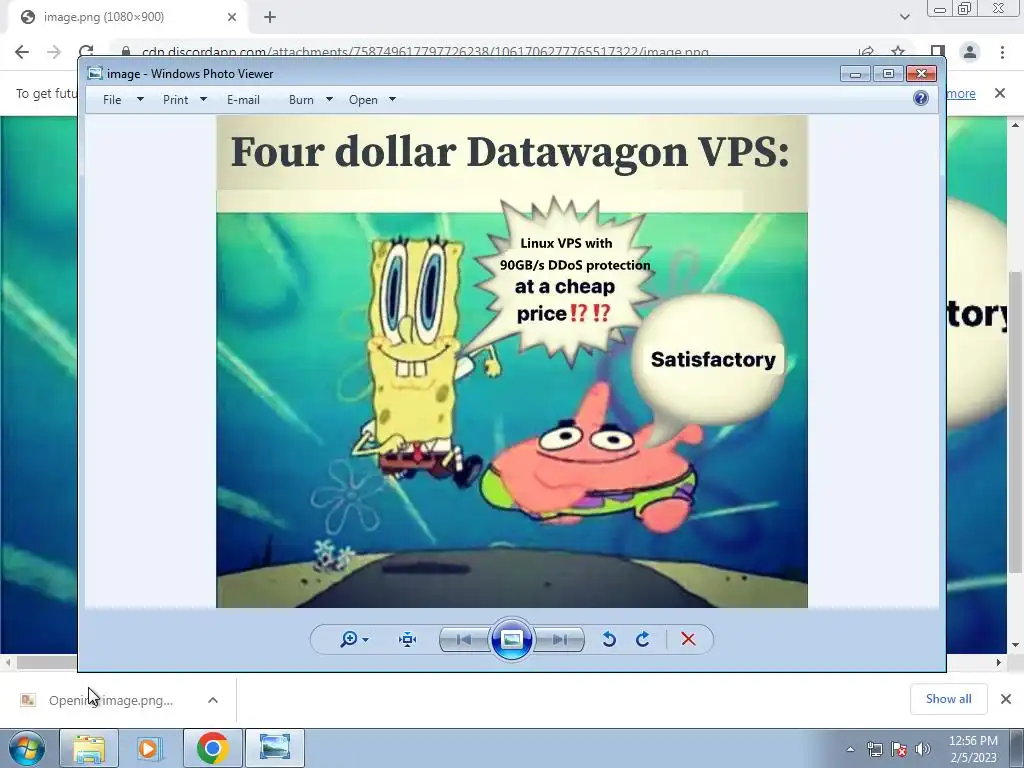Click the volume speaker tray icon
The width and height of the screenshot is (1024, 768).
point(922,749)
